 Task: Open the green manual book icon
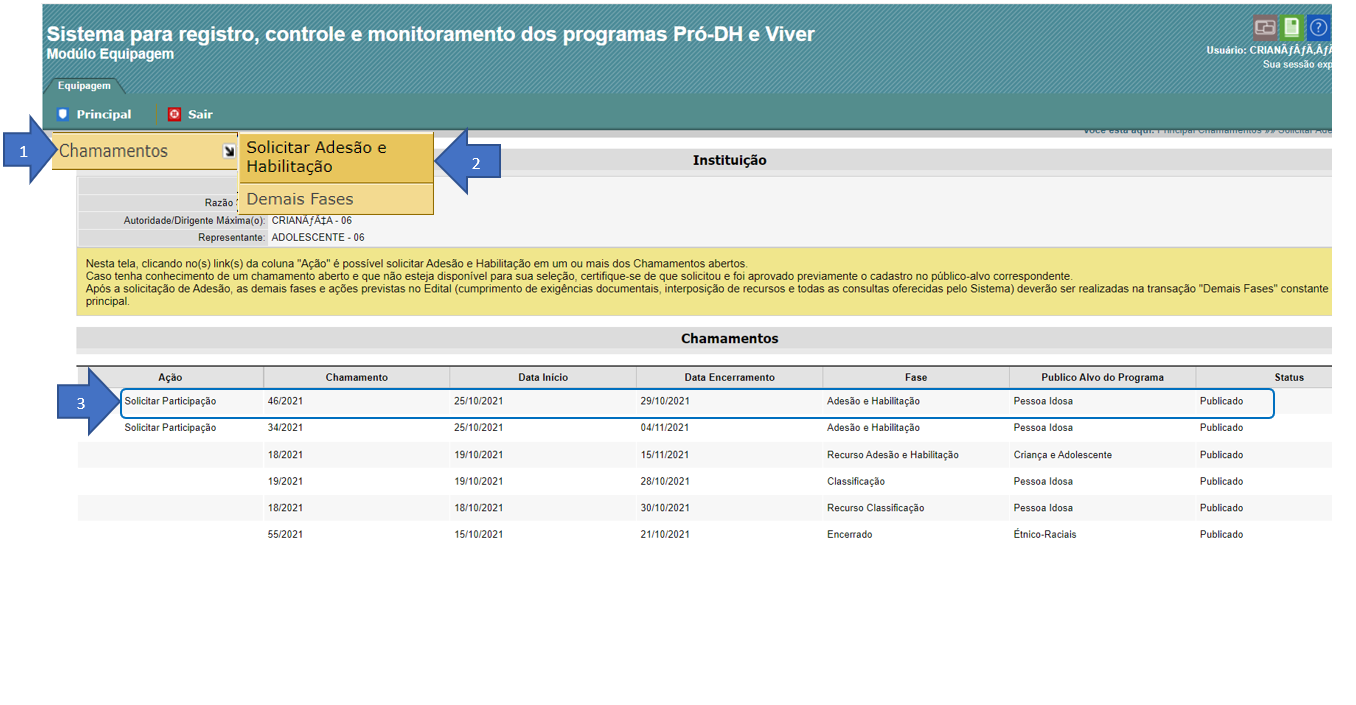tap(1291, 28)
